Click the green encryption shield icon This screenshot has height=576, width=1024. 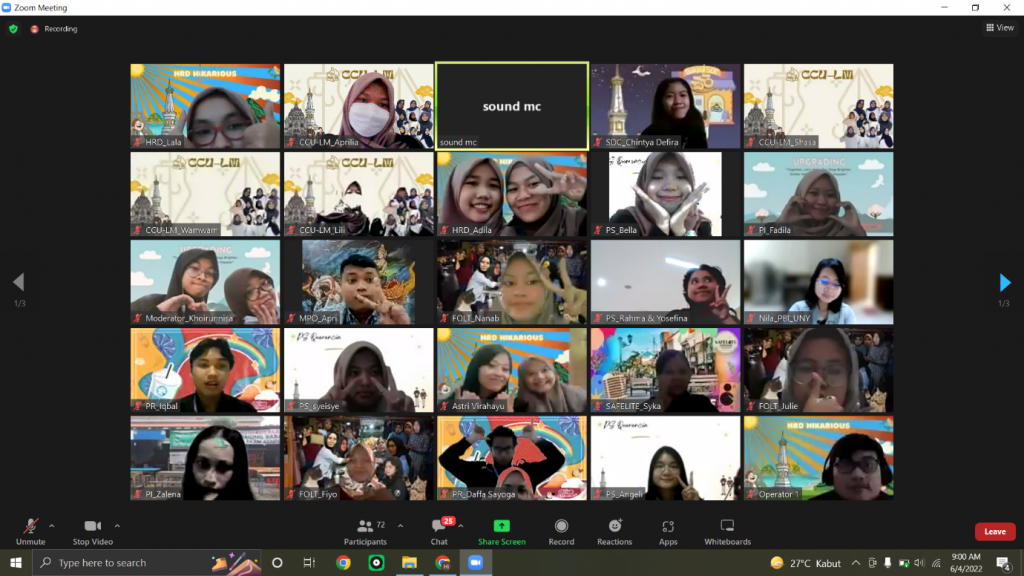pyautogui.click(x=14, y=29)
